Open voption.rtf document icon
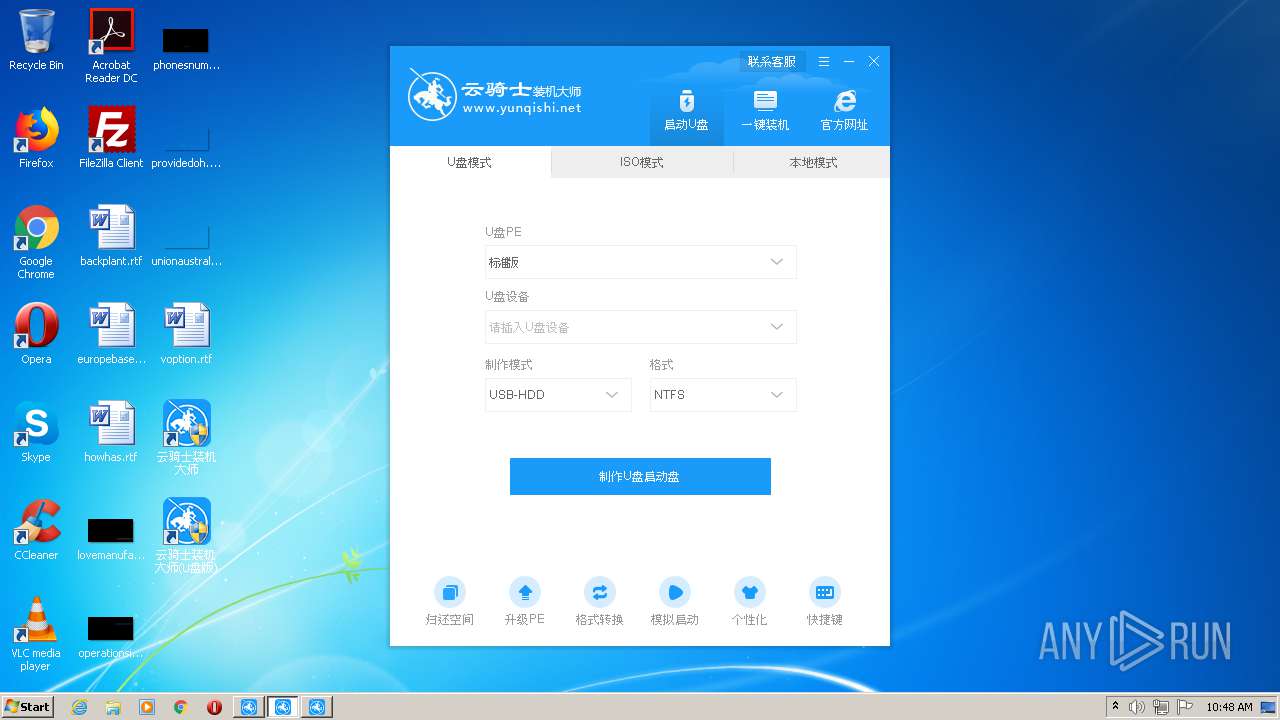Screen dimensions: 1280x720 186,334
